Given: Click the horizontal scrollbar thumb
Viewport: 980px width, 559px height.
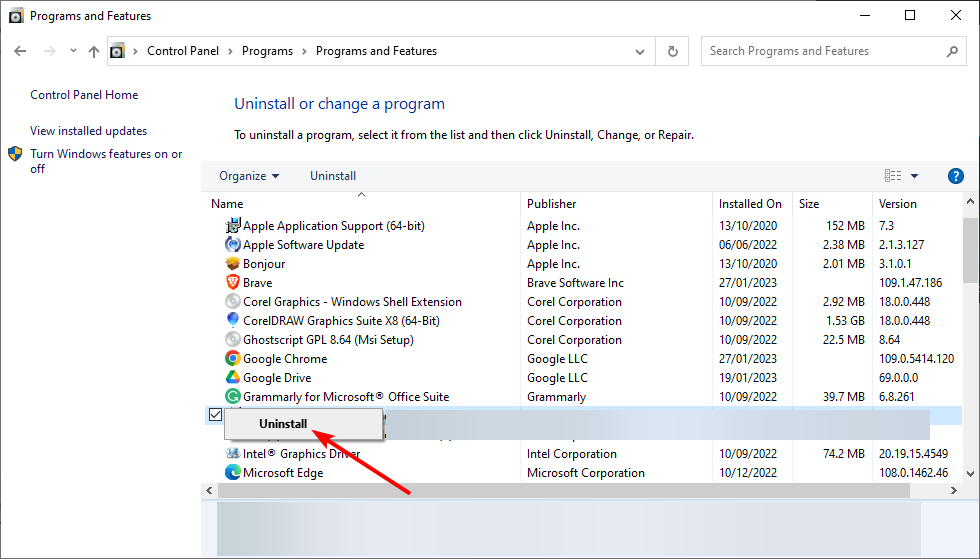Looking at the screenshot, I should pyautogui.click(x=564, y=491).
